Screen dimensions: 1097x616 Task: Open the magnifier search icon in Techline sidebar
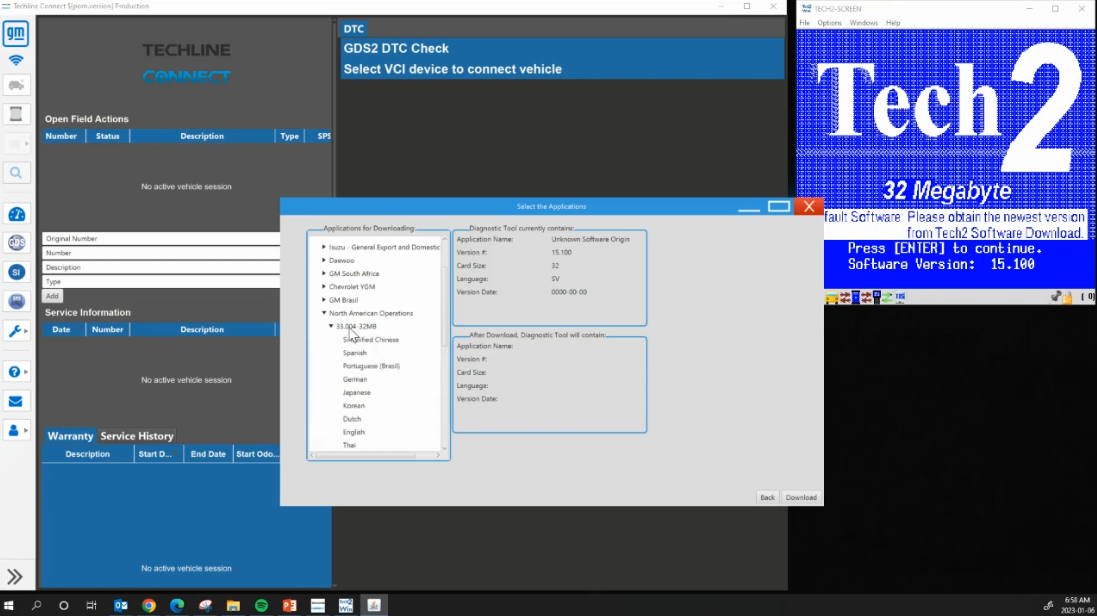coord(15,172)
